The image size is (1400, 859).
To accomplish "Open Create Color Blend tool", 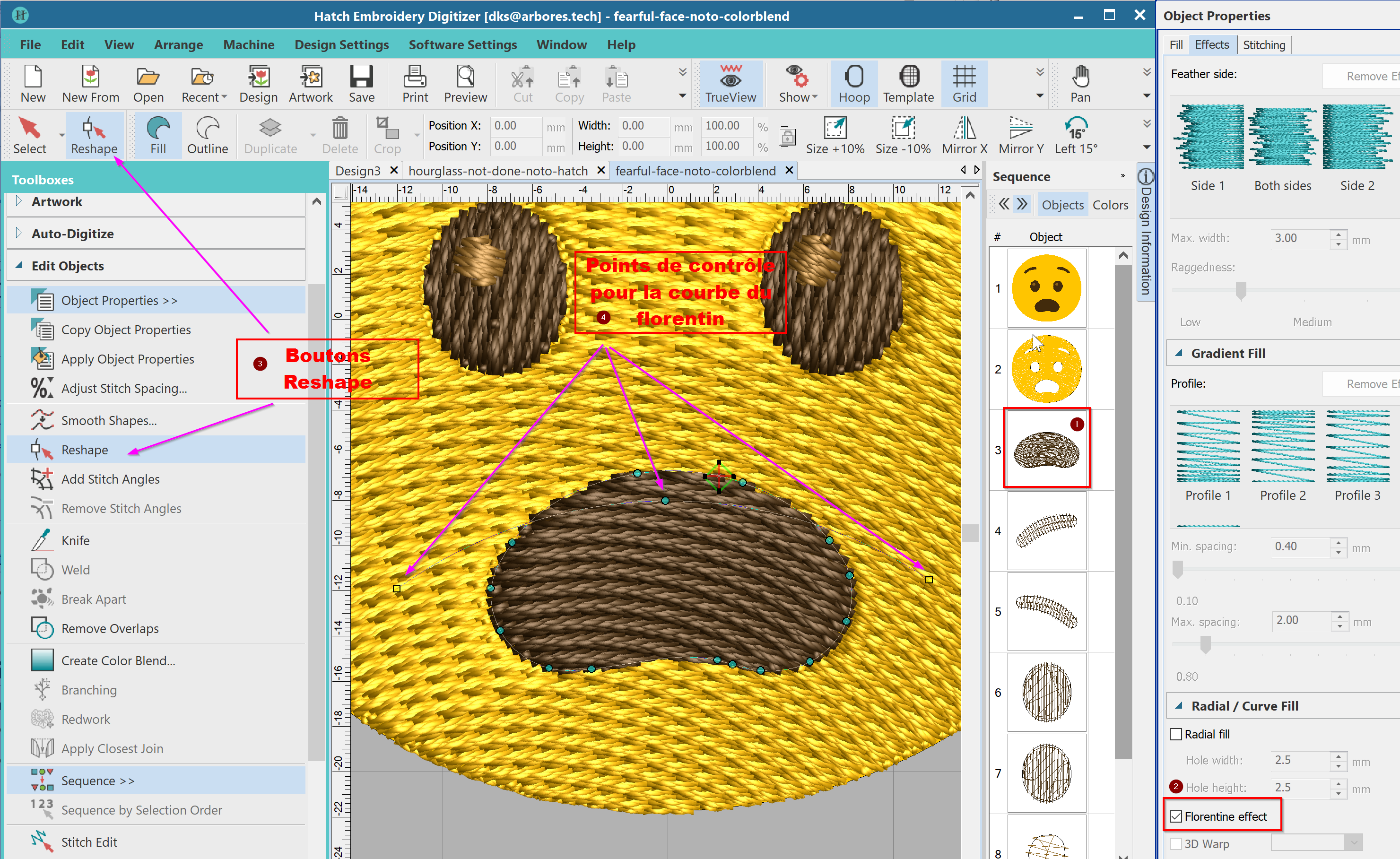I will tap(118, 660).
